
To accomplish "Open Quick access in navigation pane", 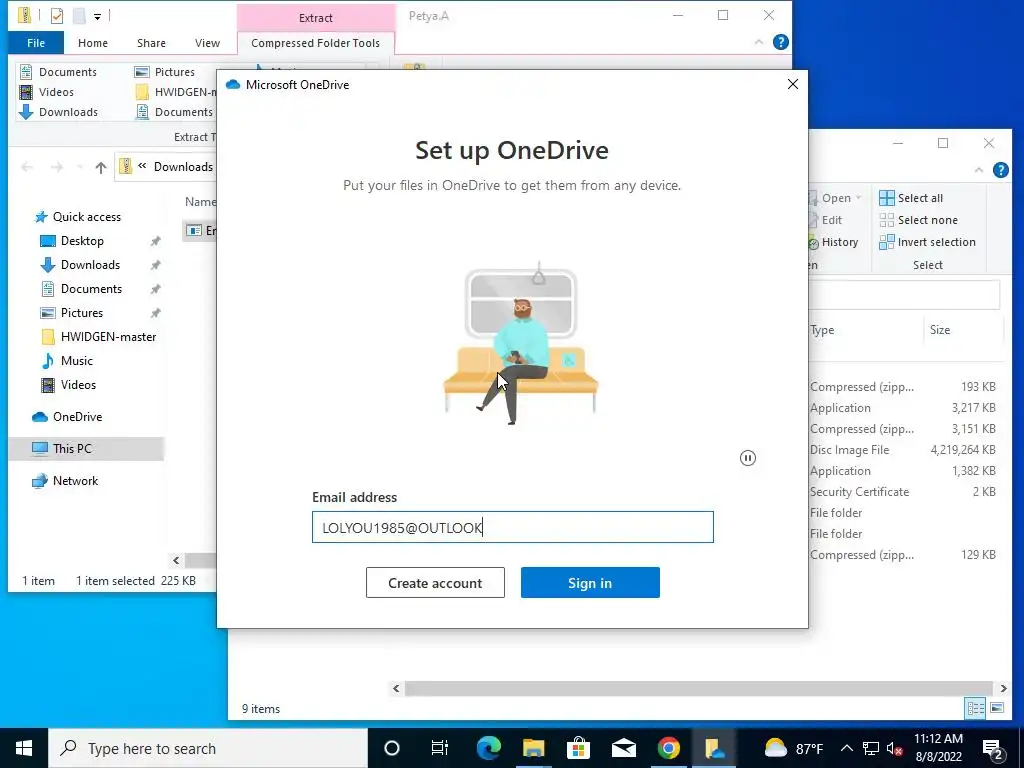I will tap(86, 217).
